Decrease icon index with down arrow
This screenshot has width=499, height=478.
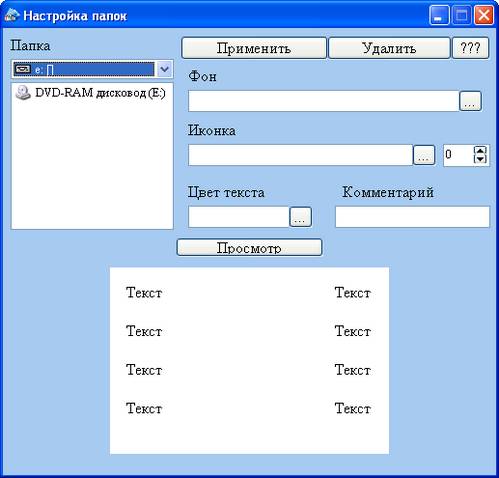tap(480, 159)
